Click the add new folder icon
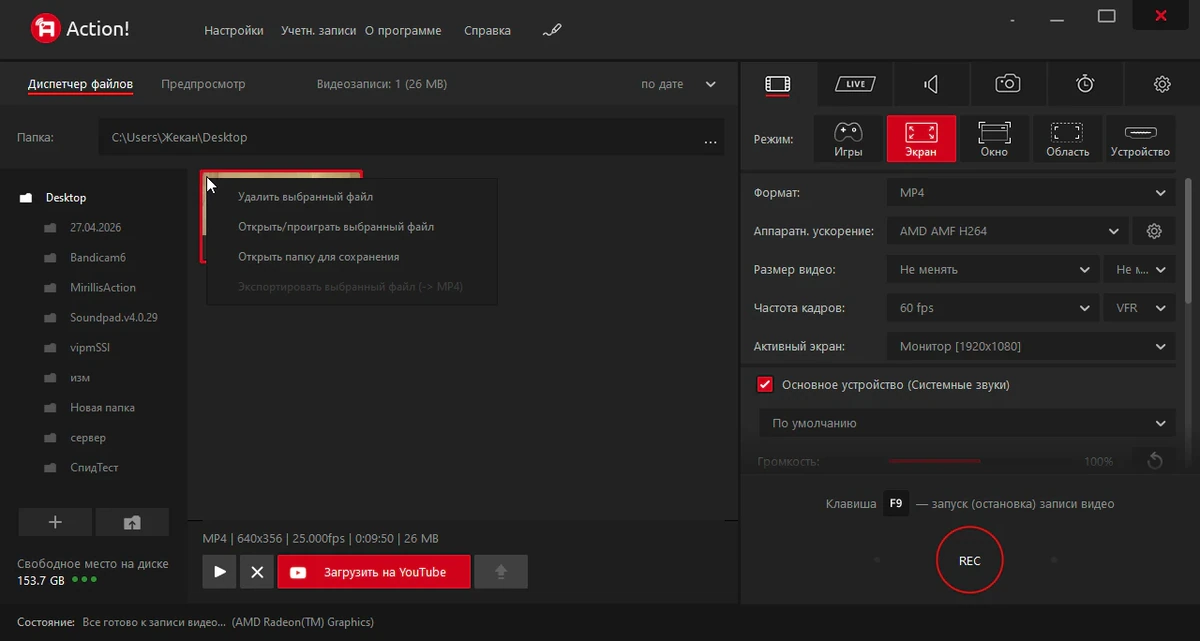The width and height of the screenshot is (1200, 641). coord(55,522)
